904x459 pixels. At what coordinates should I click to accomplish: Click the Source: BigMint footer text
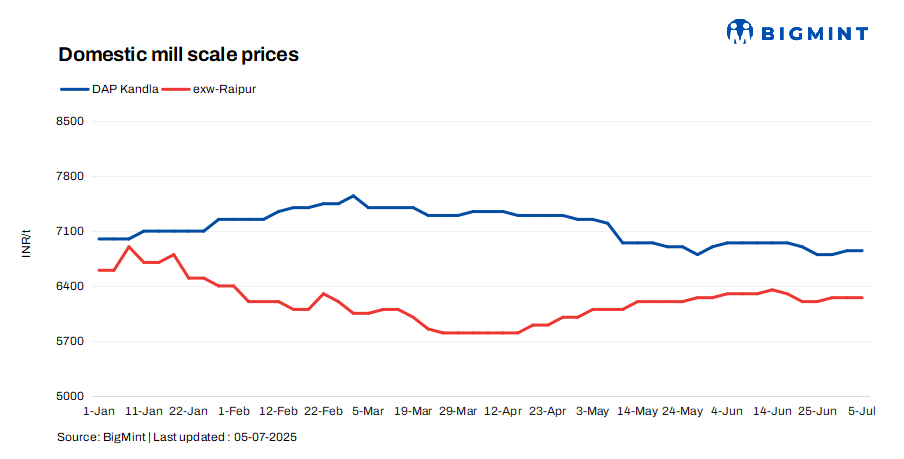coord(101,437)
